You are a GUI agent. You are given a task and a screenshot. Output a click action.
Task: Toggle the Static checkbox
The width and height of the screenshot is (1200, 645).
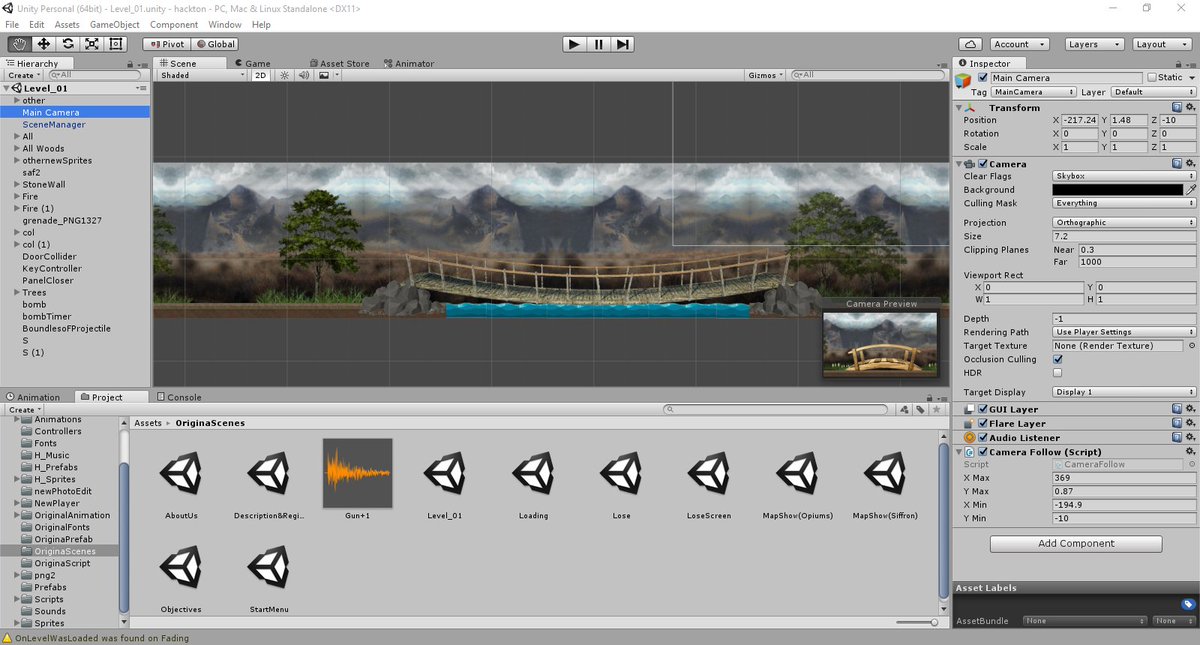[1152, 77]
